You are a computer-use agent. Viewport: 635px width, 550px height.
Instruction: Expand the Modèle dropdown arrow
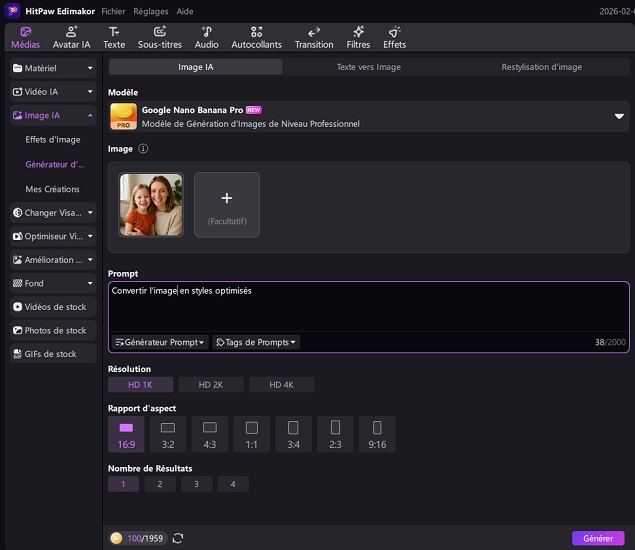[618, 117]
